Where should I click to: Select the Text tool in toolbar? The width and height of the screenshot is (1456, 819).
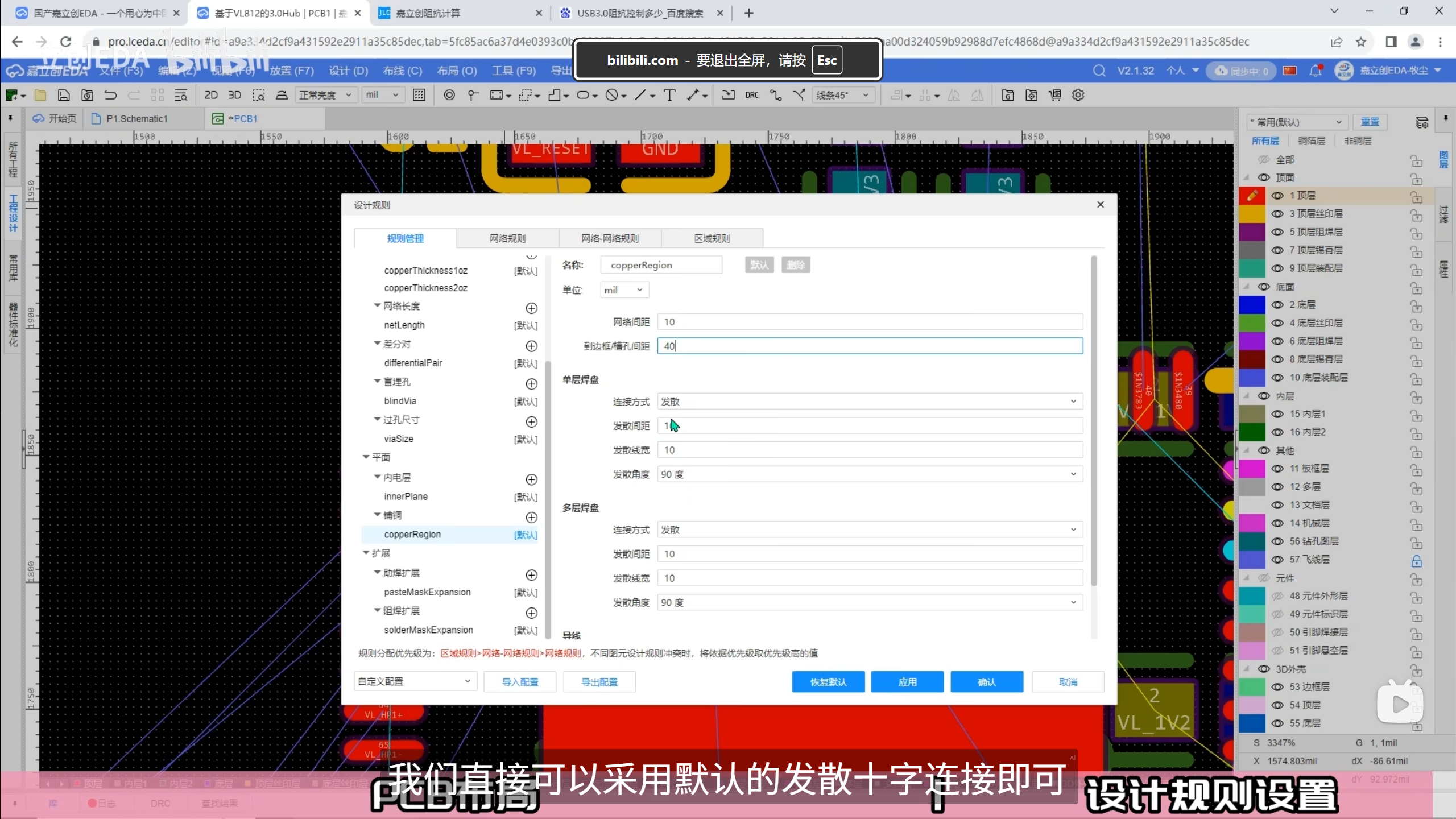[x=669, y=95]
